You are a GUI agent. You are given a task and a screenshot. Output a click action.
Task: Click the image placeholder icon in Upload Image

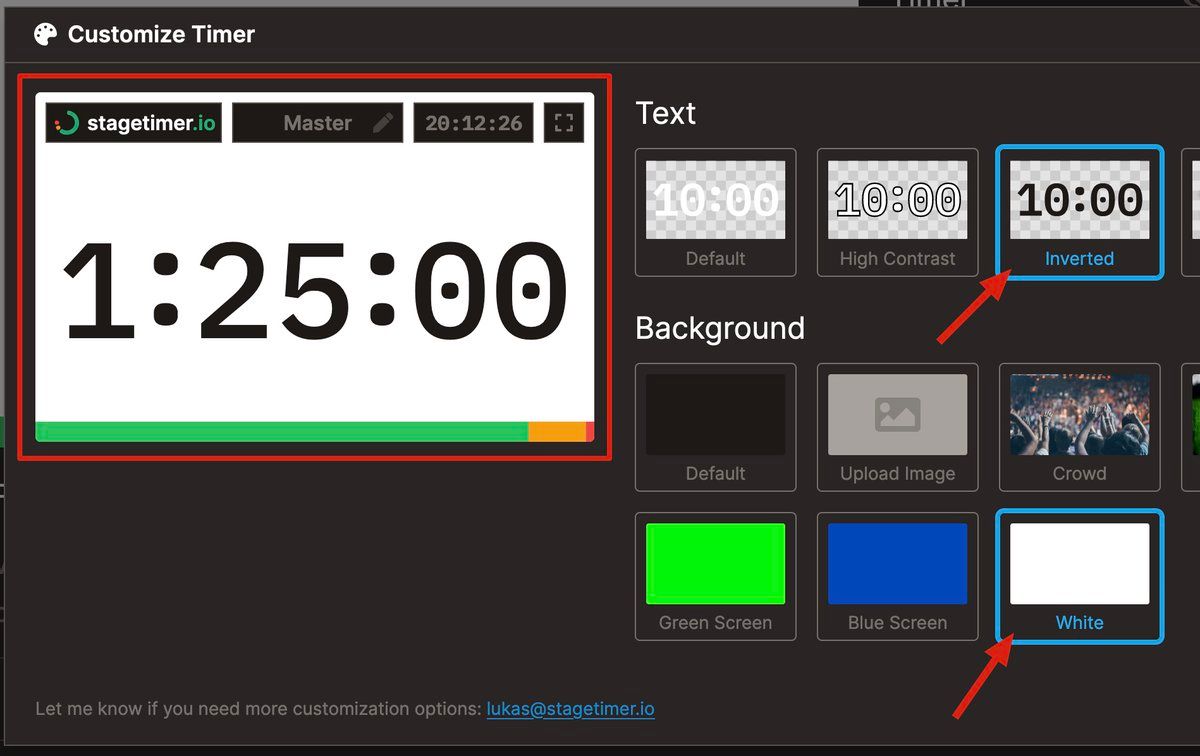pos(897,414)
